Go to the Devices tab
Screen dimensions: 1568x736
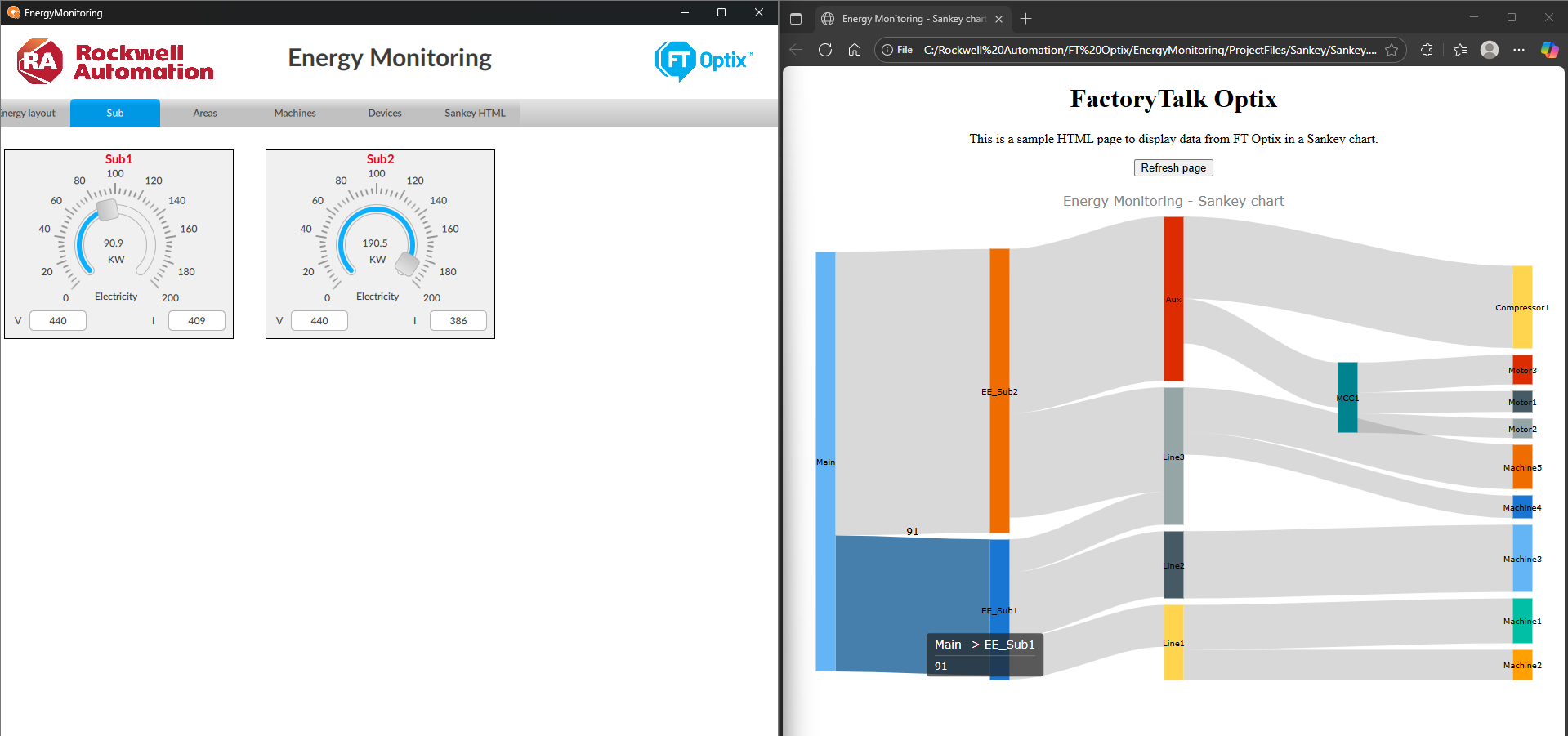(385, 114)
